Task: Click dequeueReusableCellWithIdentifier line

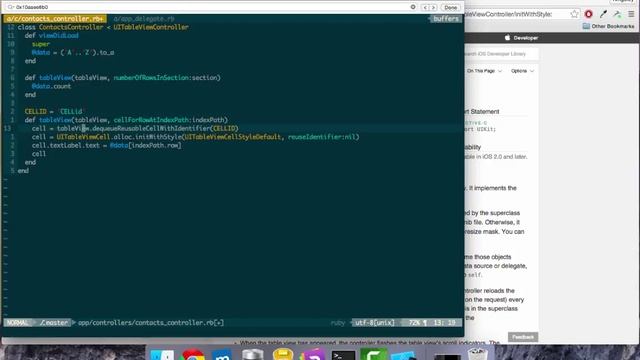Action: point(135,128)
